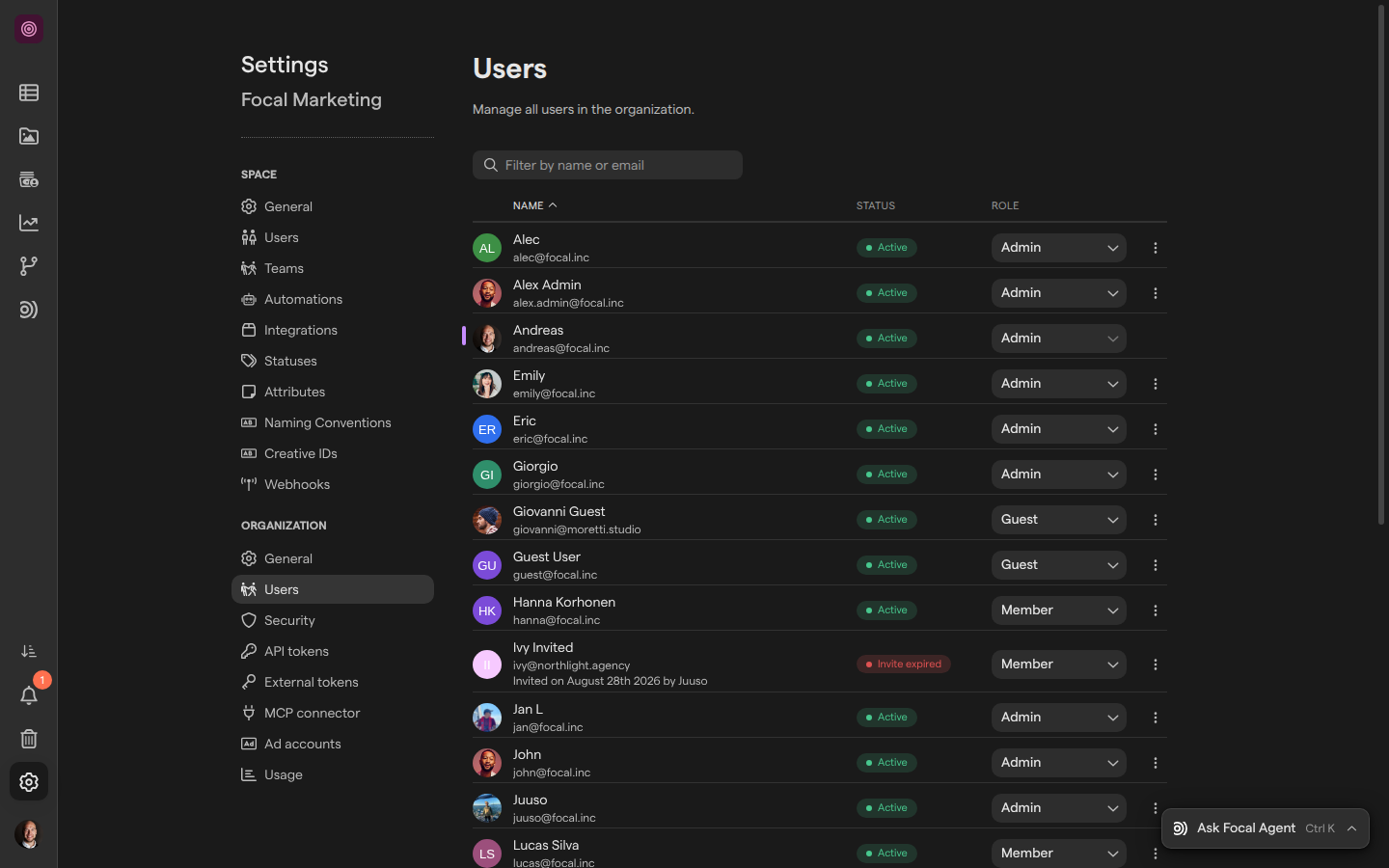Open the Usage settings page

[333, 774]
